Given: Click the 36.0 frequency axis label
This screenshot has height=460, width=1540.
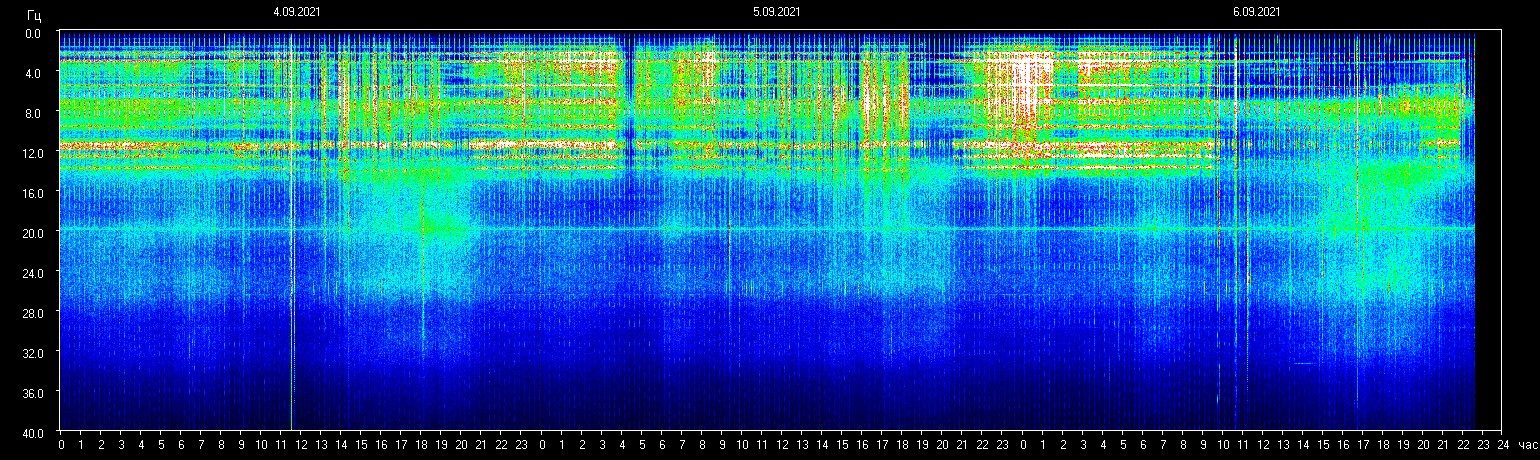Looking at the screenshot, I should [x=31, y=393].
